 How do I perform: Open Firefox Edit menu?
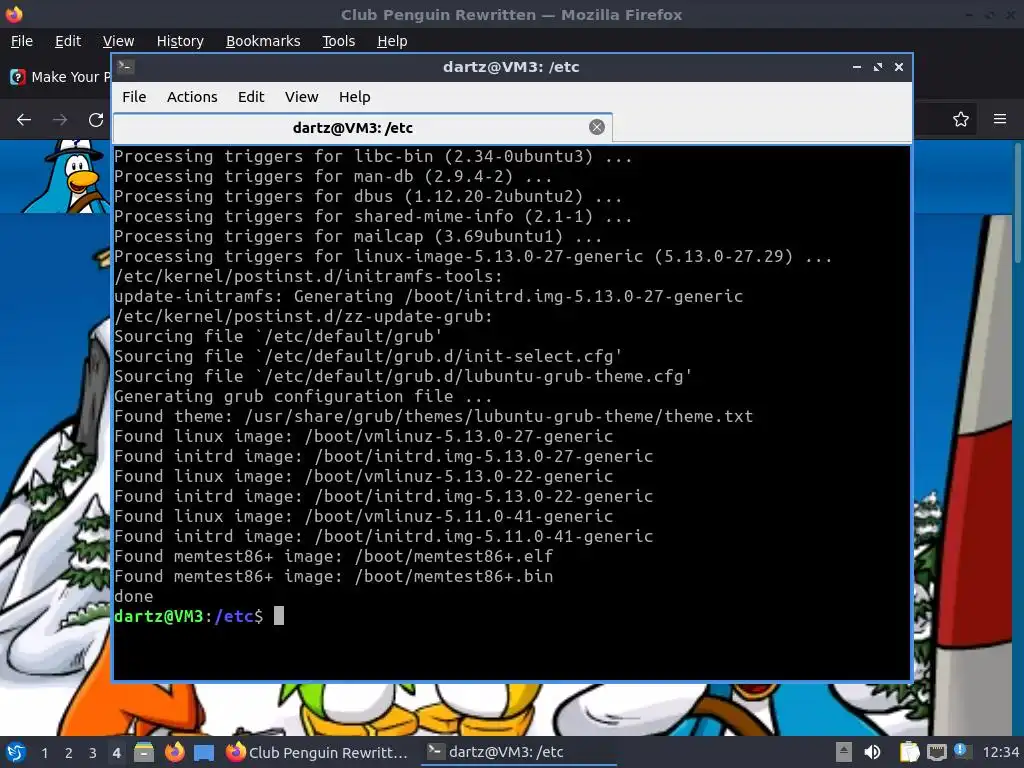click(68, 41)
